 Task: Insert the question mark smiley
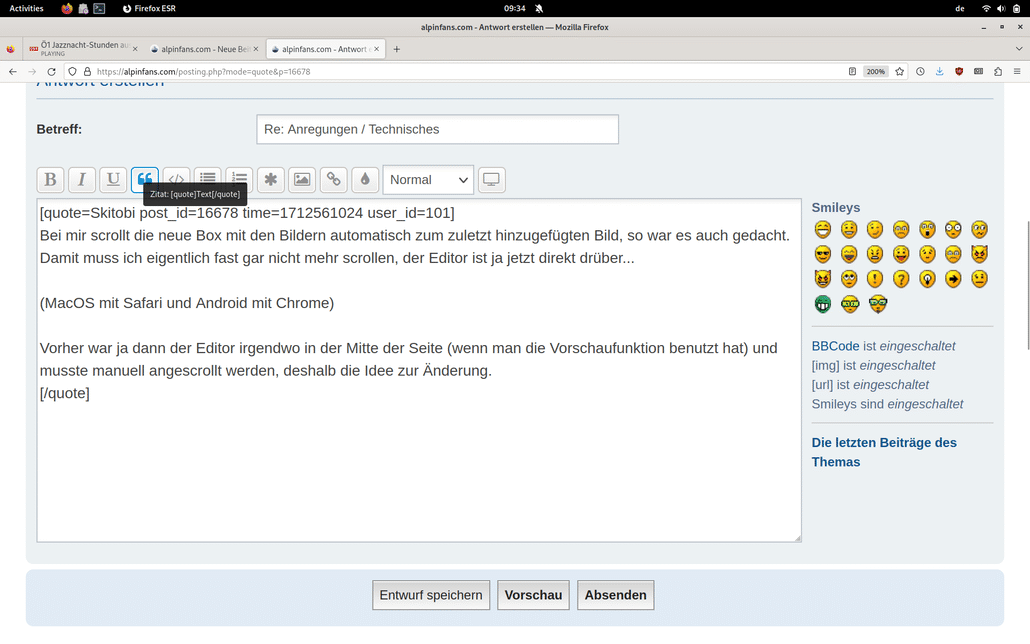pyautogui.click(x=902, y=279)
